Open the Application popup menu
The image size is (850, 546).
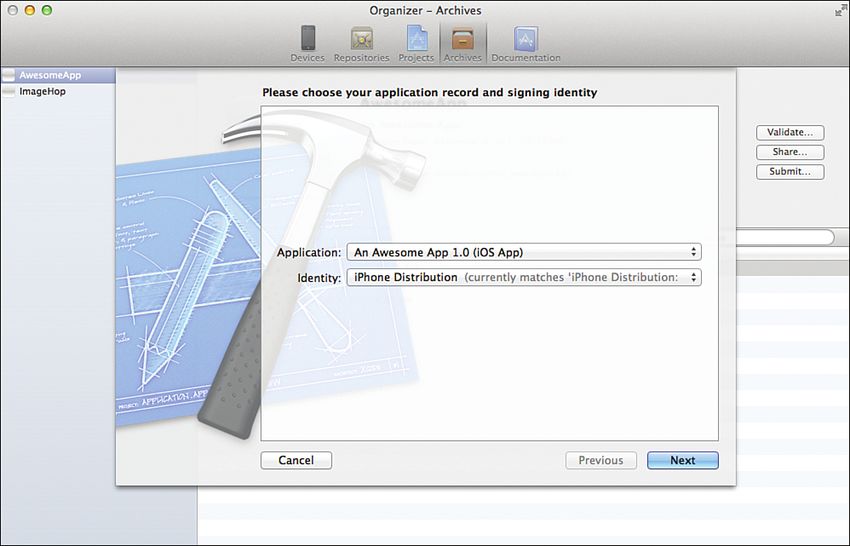tap(524, 252)
